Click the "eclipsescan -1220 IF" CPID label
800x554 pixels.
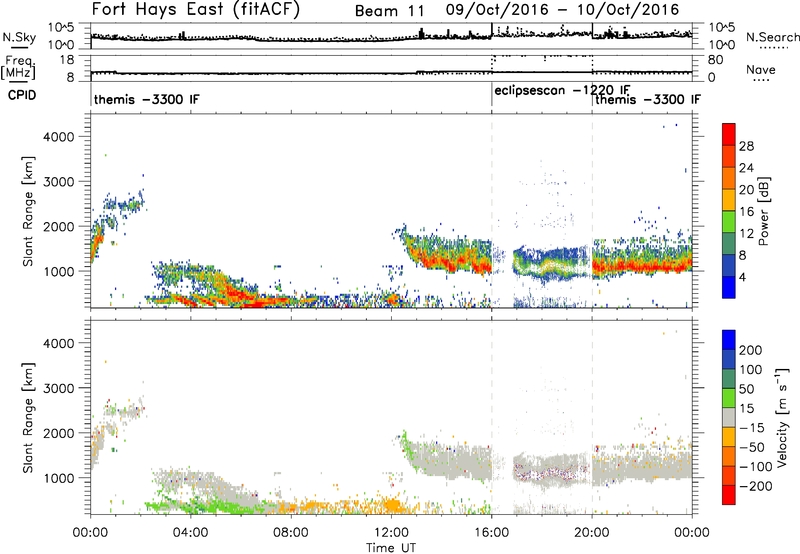[x=562, y=90]
